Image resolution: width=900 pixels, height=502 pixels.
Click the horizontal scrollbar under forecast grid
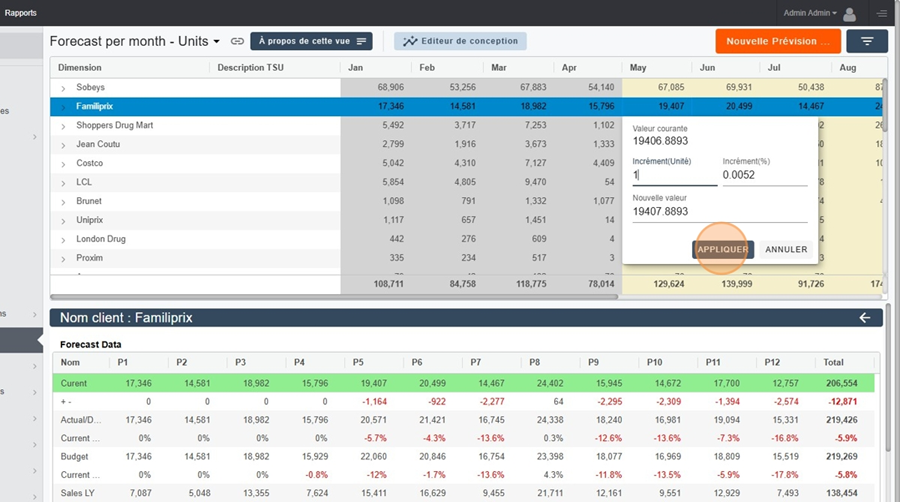pyautogui.click(x=334, y=297)
